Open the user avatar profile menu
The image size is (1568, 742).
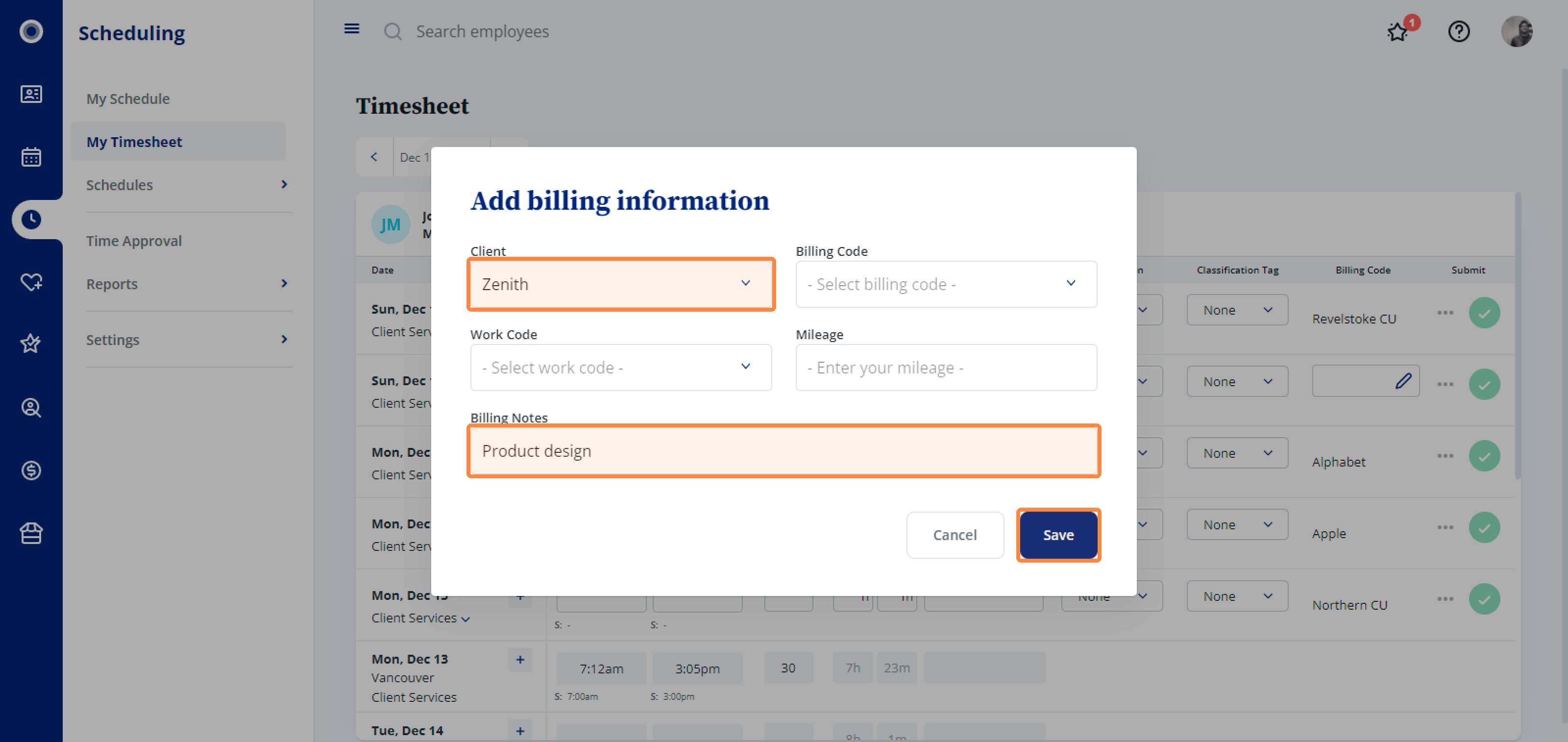[x=1517, y=31]
